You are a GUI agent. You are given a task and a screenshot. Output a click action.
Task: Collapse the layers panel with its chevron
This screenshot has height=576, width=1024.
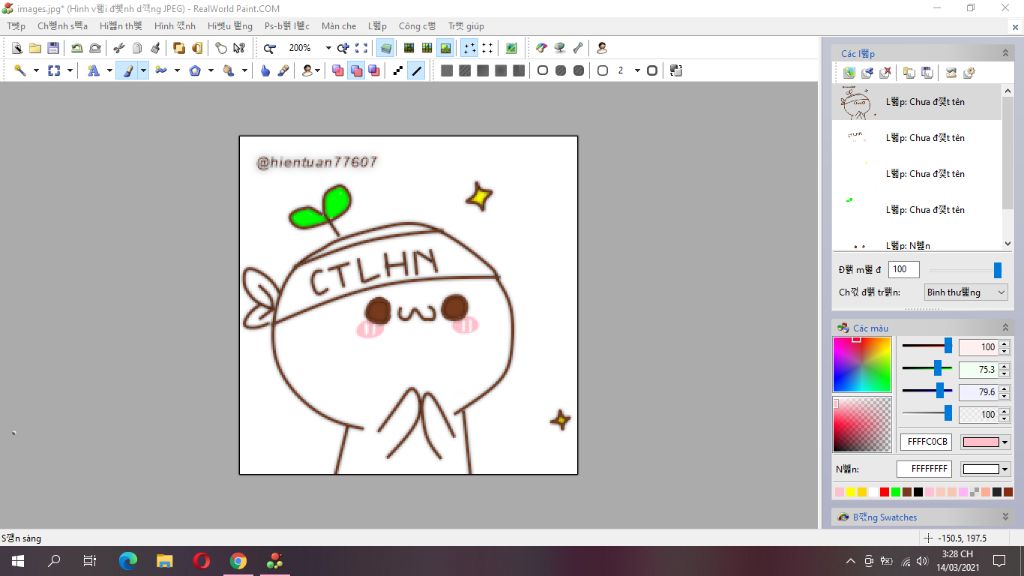click(1005, 53)
